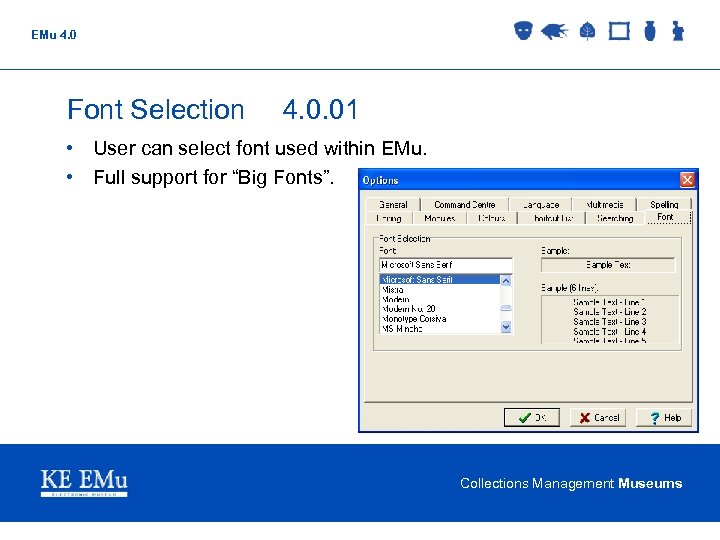Select the Font tab
The height and width of the screenshot is (540, 720).
point(666,217)
